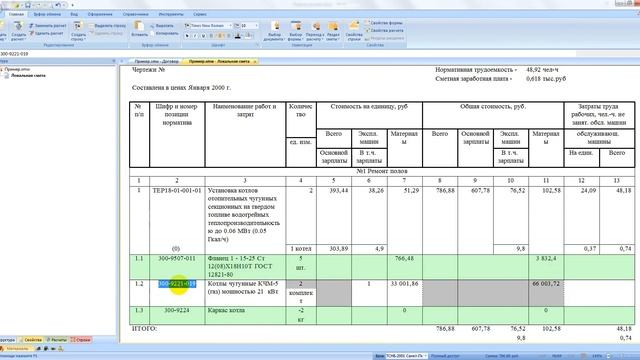This screenshot has width=640, height=360.
Task: Click the Материалы bottom toolbar button
Action: [x=16, y=349]
